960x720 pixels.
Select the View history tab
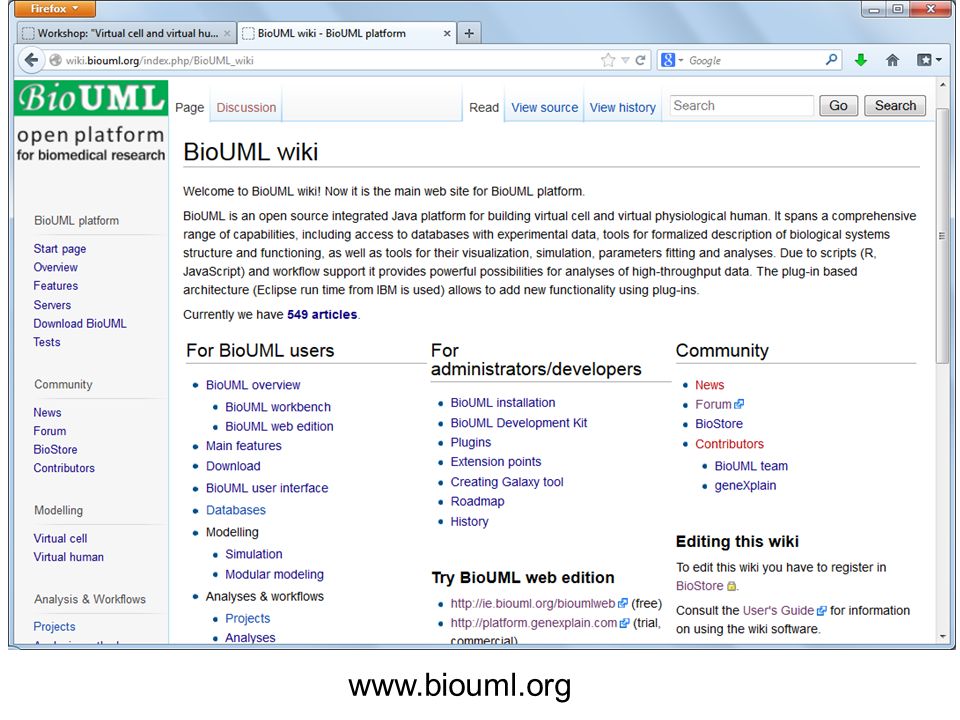pos(623,108)
